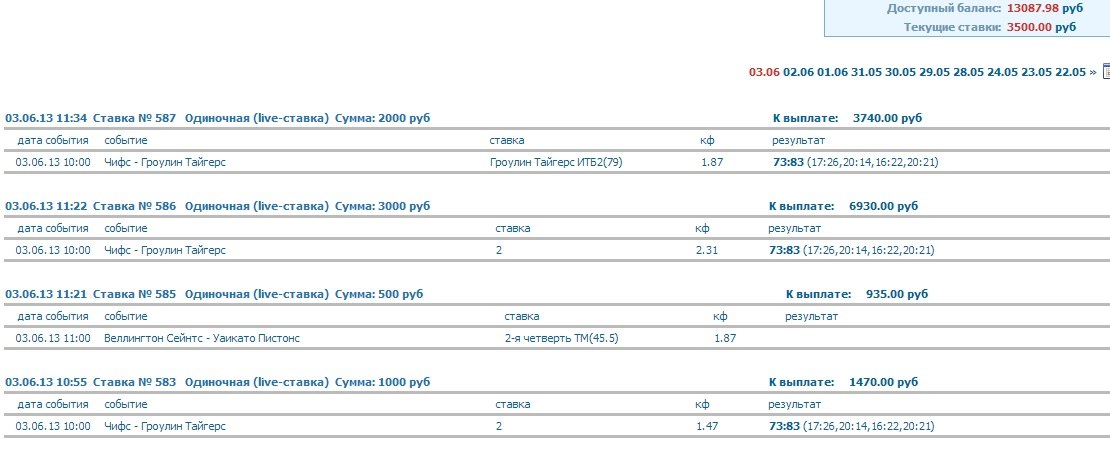Show bet history for 28.05
Viewport: 1110px width, 461px height.
[968, 72]
